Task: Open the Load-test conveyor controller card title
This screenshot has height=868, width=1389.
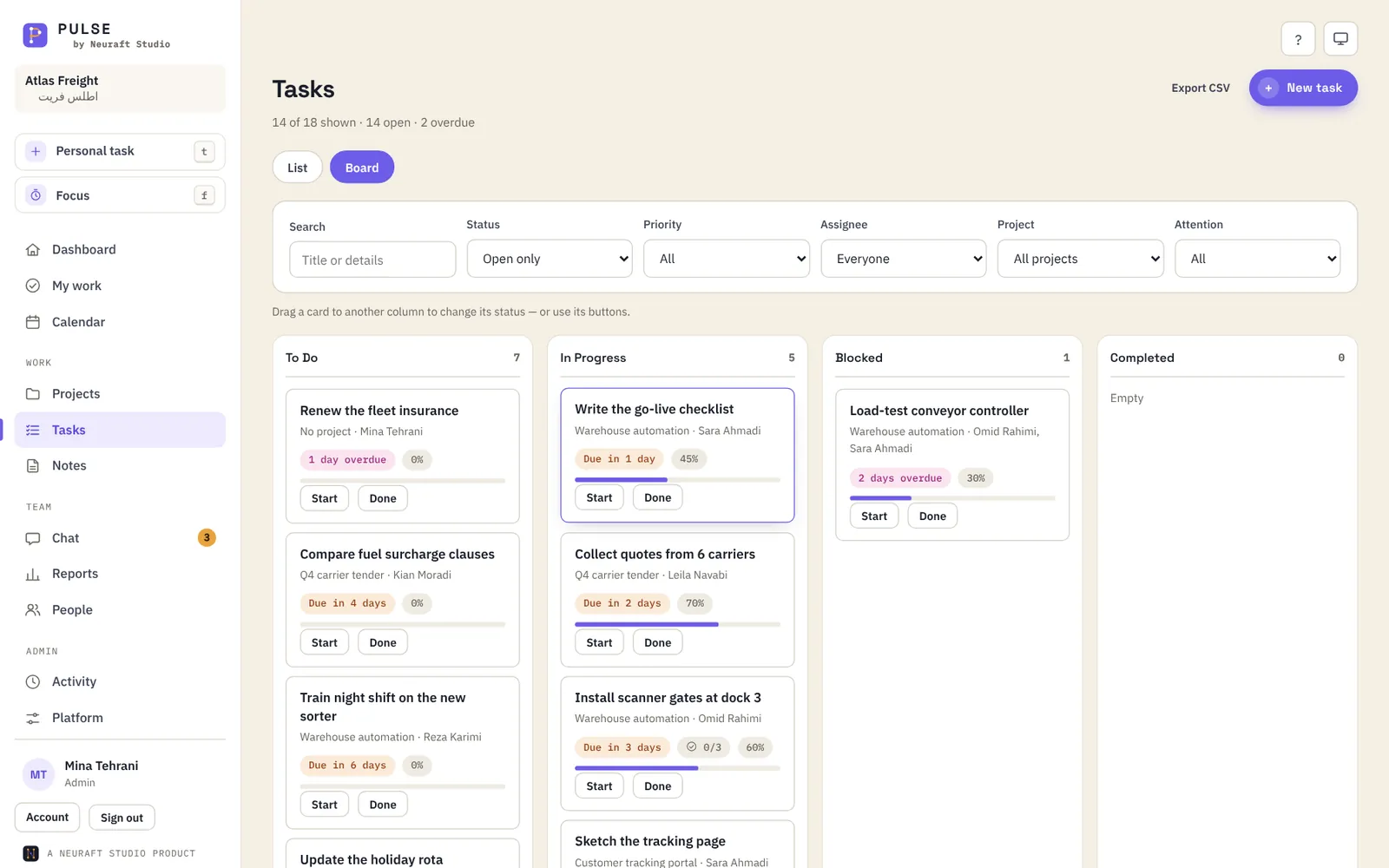Action: (938, 411)
